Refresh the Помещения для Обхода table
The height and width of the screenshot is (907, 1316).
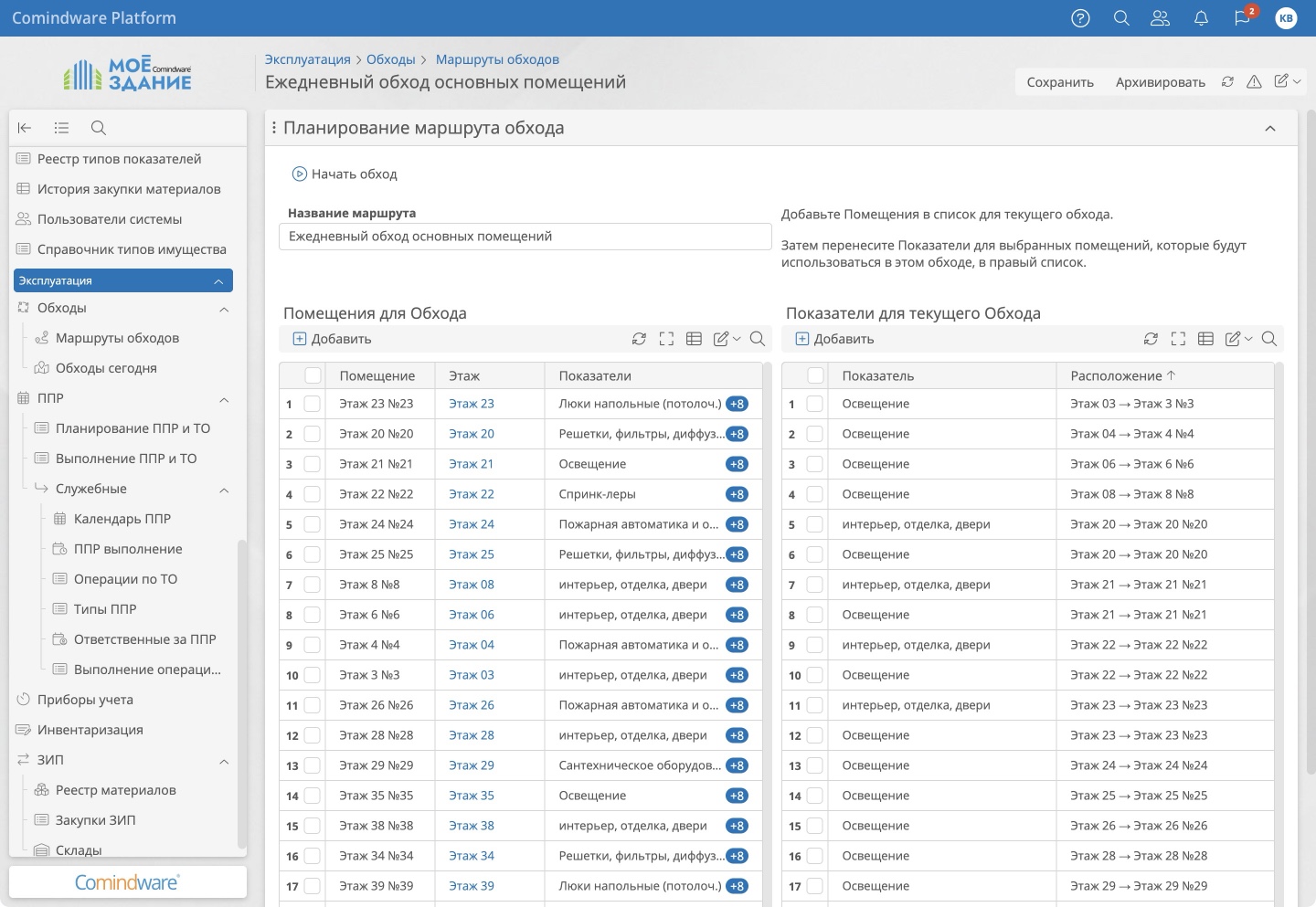639,339
